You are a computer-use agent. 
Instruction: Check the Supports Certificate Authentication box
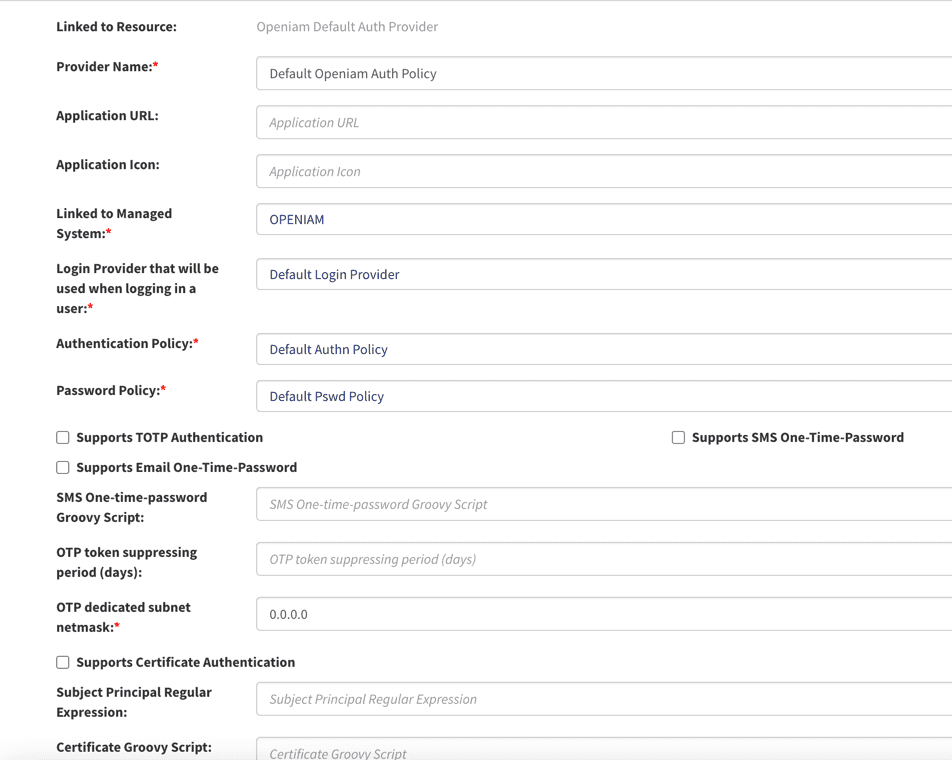63,662
